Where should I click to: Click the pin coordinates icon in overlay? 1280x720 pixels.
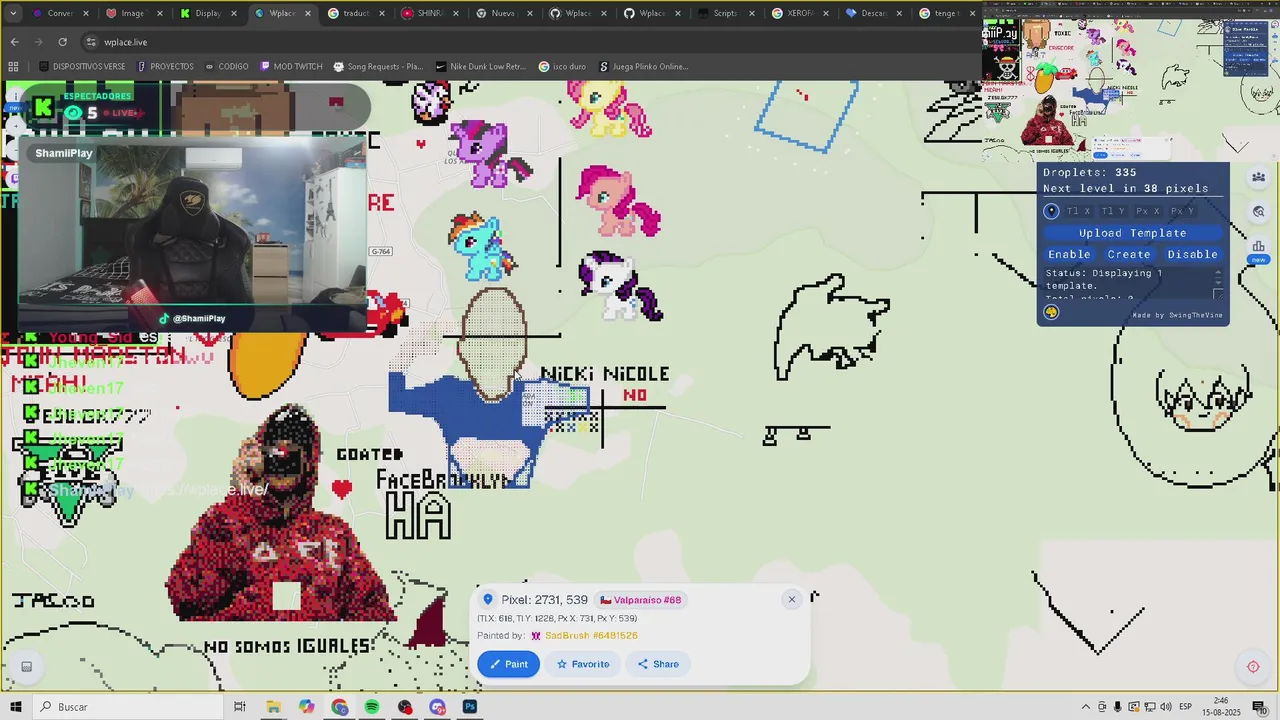pos(1051,211)
